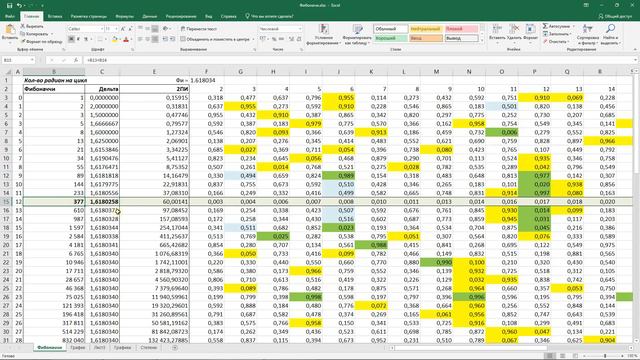Apply the Обычный cell style
The image size is (640, 360).
pyautogui.click(x=391, y=29)
